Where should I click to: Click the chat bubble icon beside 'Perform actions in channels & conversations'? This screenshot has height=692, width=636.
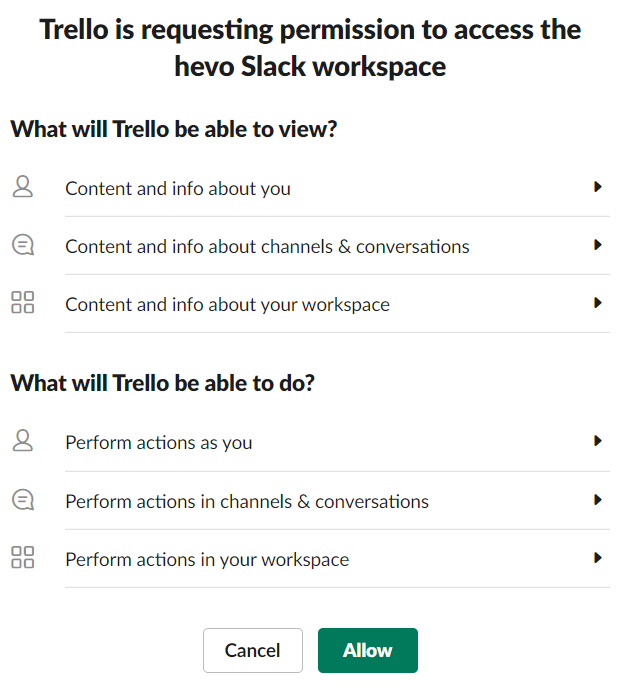point(23,500)
